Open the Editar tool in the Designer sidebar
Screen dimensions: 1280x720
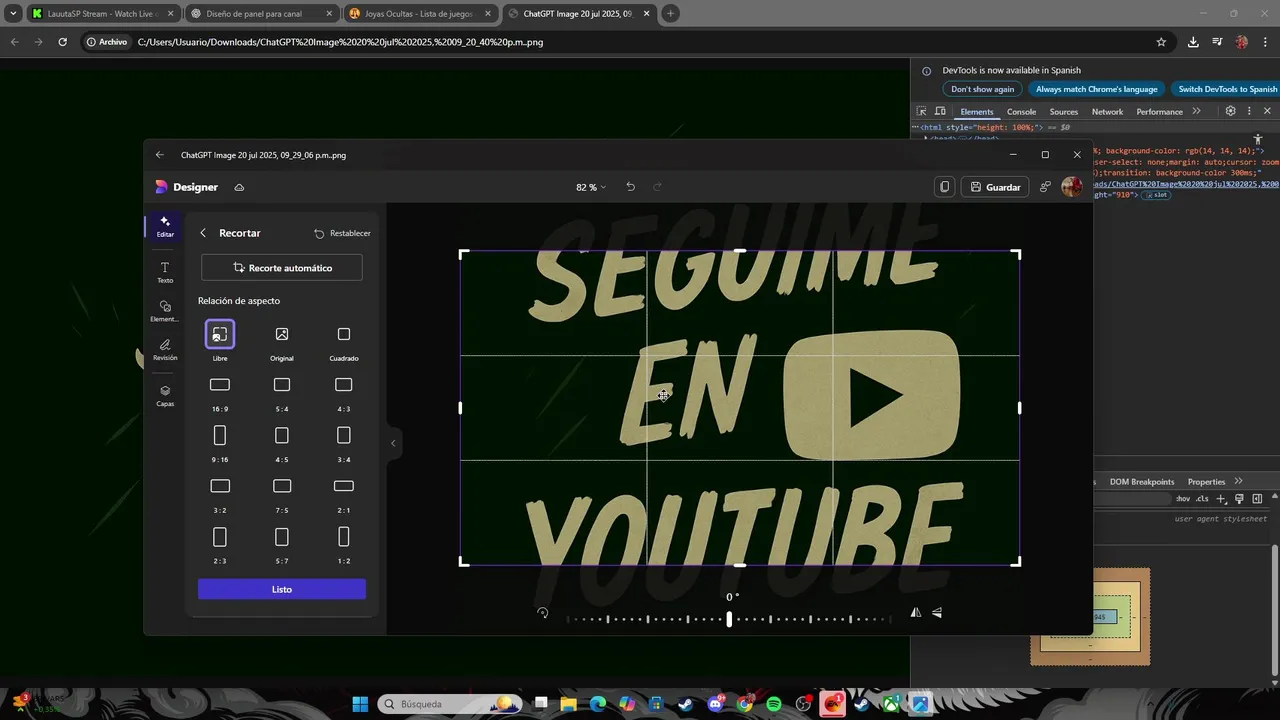click(x=165, y=226)
